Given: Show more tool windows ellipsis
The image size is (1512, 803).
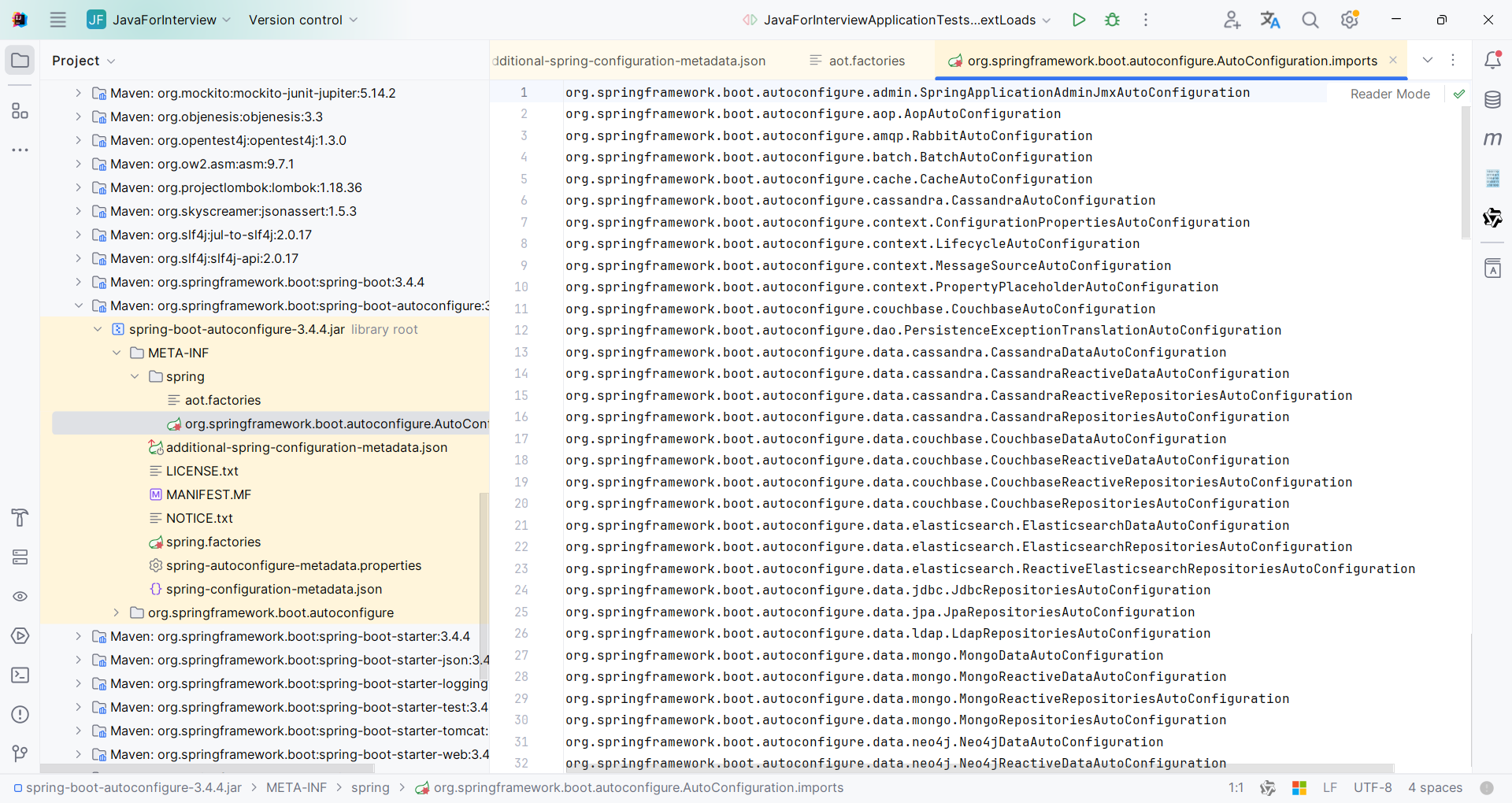Looking at the screenshot, I should click(x=20, y=150).
